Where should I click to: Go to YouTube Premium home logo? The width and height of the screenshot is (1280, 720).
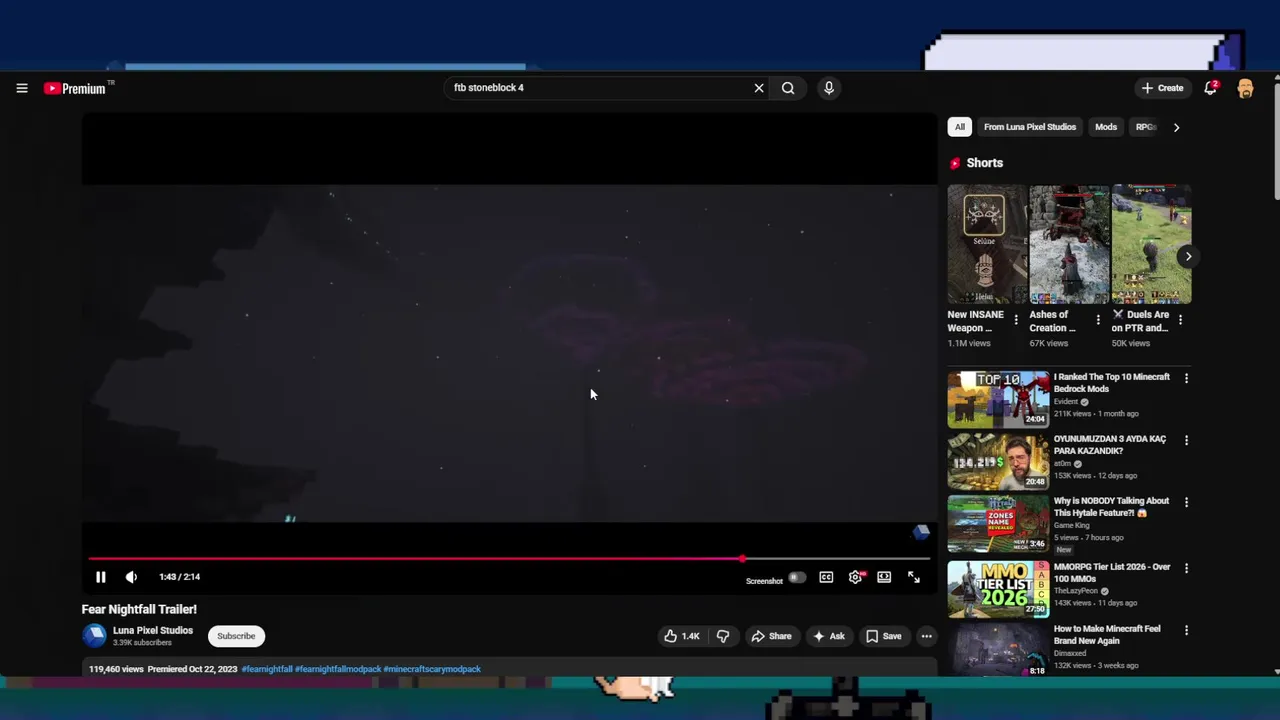pyautogui.click(x=75, y=88)
